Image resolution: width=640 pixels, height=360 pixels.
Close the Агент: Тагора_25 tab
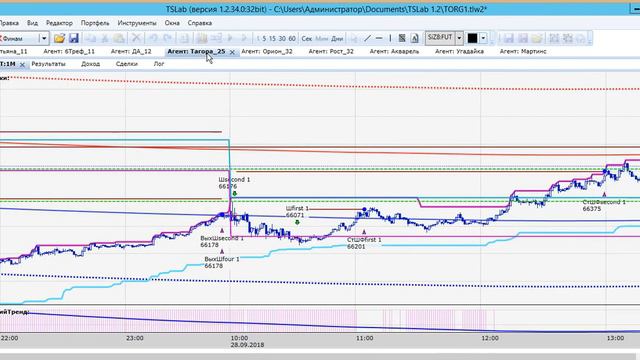click(232, 52)
